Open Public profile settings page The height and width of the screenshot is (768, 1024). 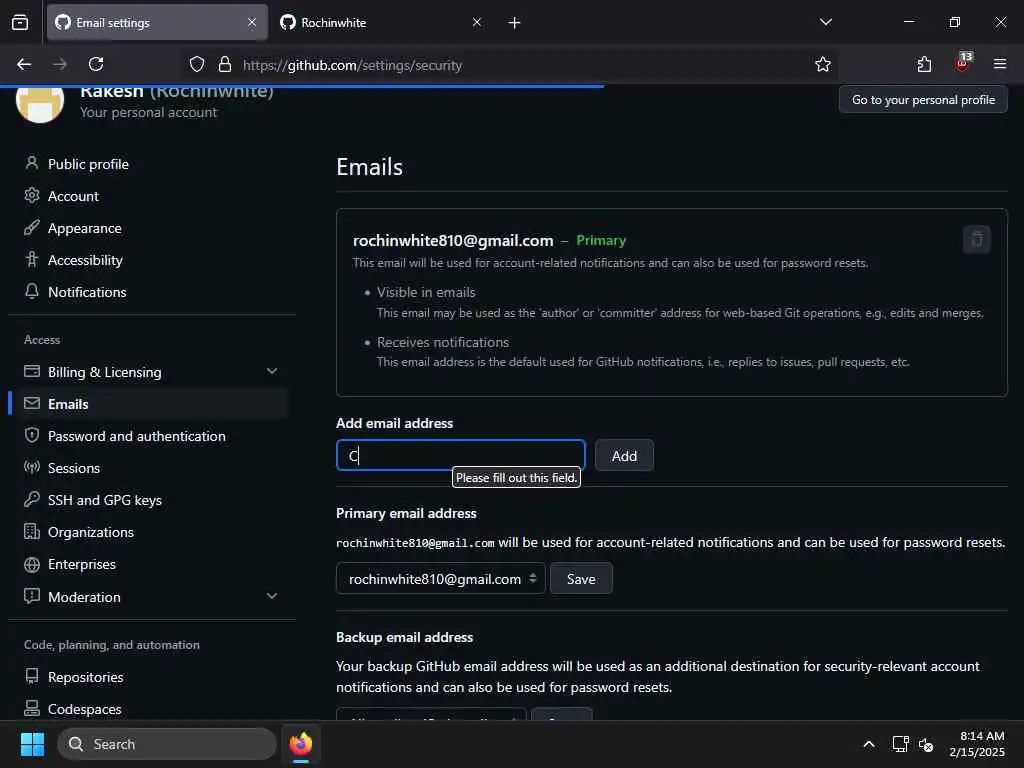point(88,164)
